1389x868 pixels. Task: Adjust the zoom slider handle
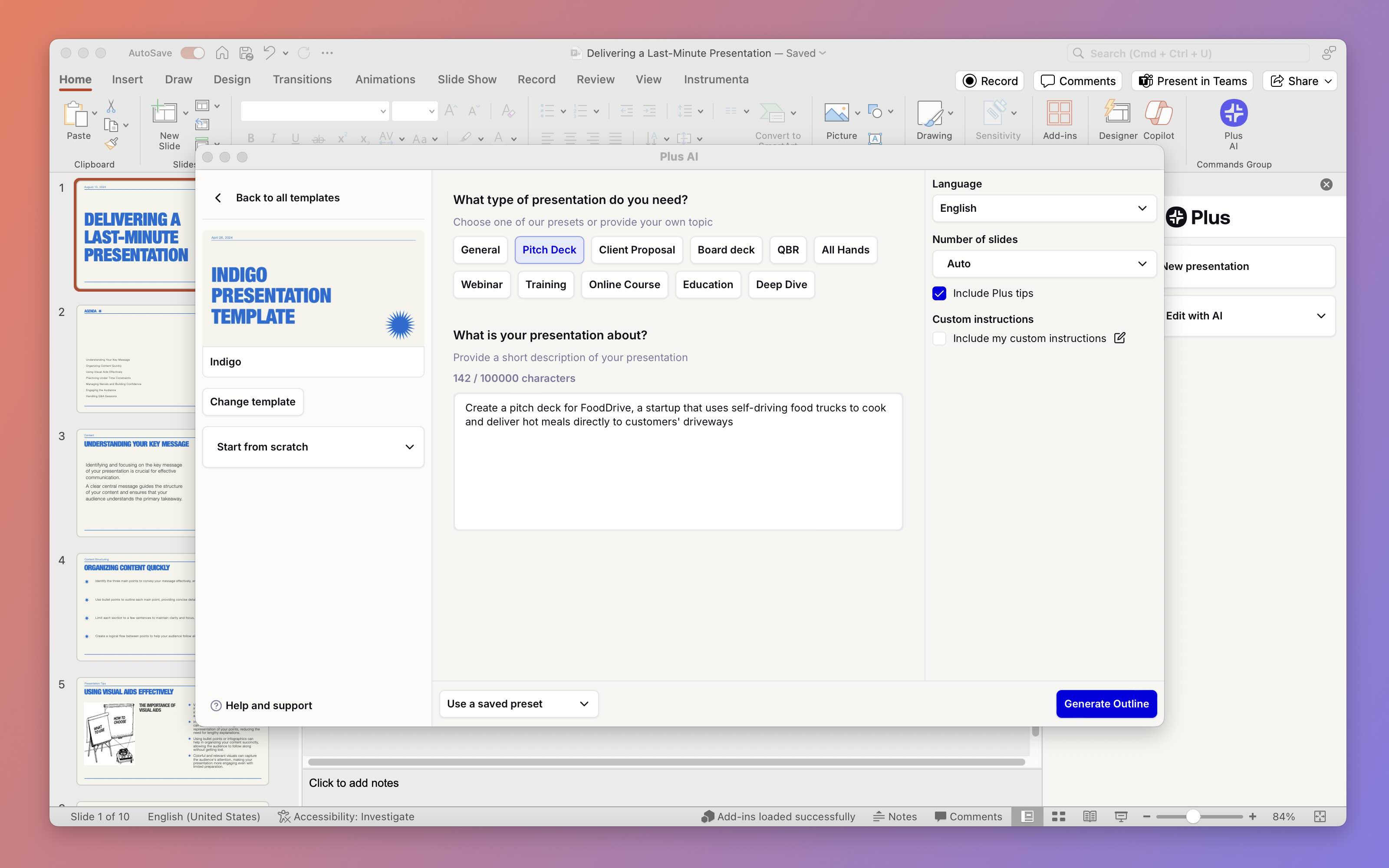click(1193, 816)
